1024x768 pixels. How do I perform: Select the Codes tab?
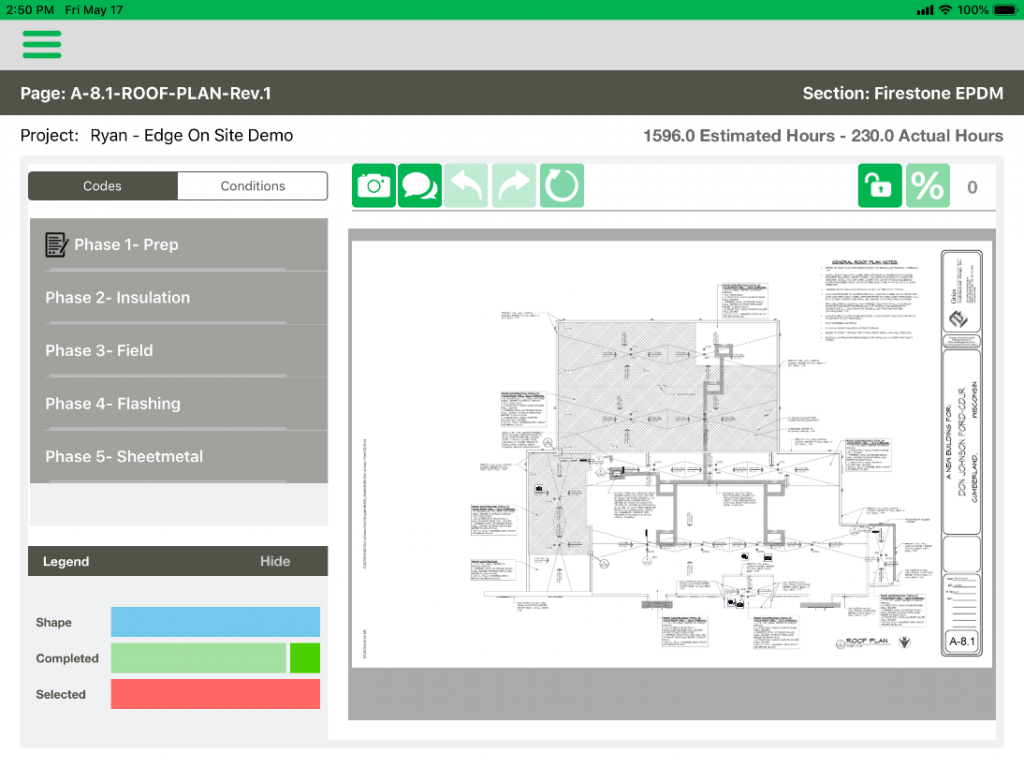pos(102,186)
